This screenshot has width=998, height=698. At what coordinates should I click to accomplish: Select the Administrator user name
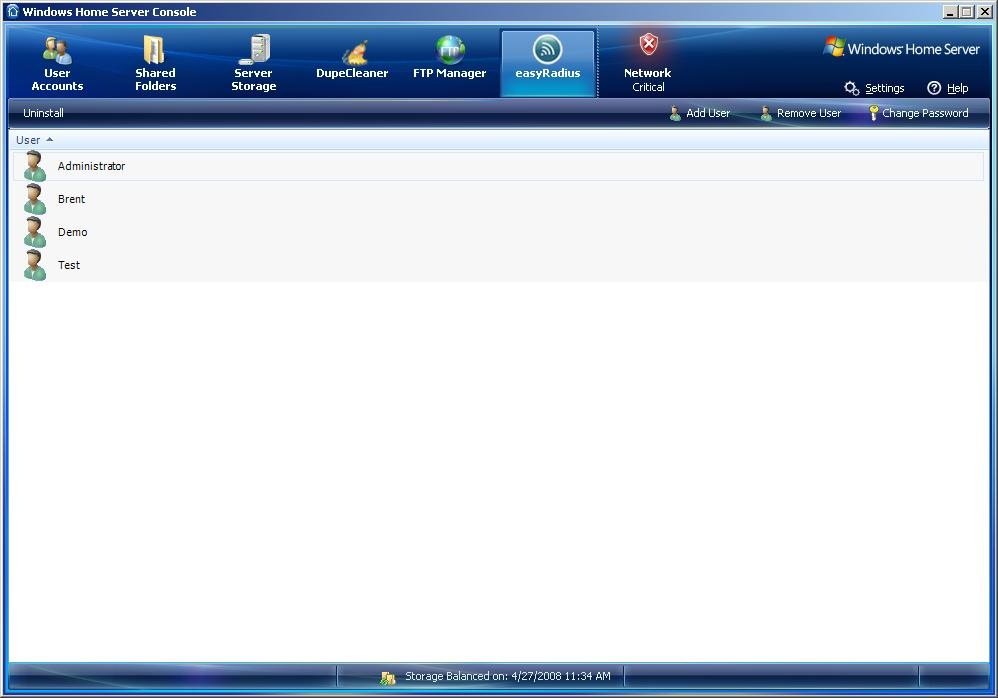coord(91,166)
